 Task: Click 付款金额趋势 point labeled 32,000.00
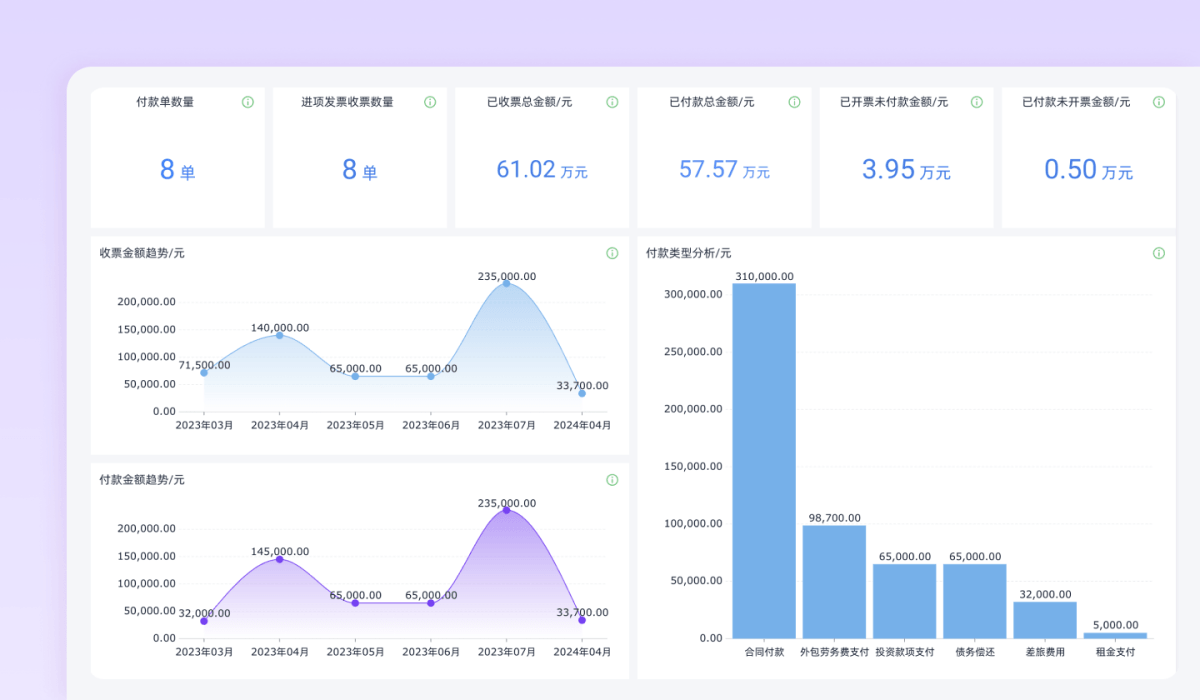click(x=204, y=621)
